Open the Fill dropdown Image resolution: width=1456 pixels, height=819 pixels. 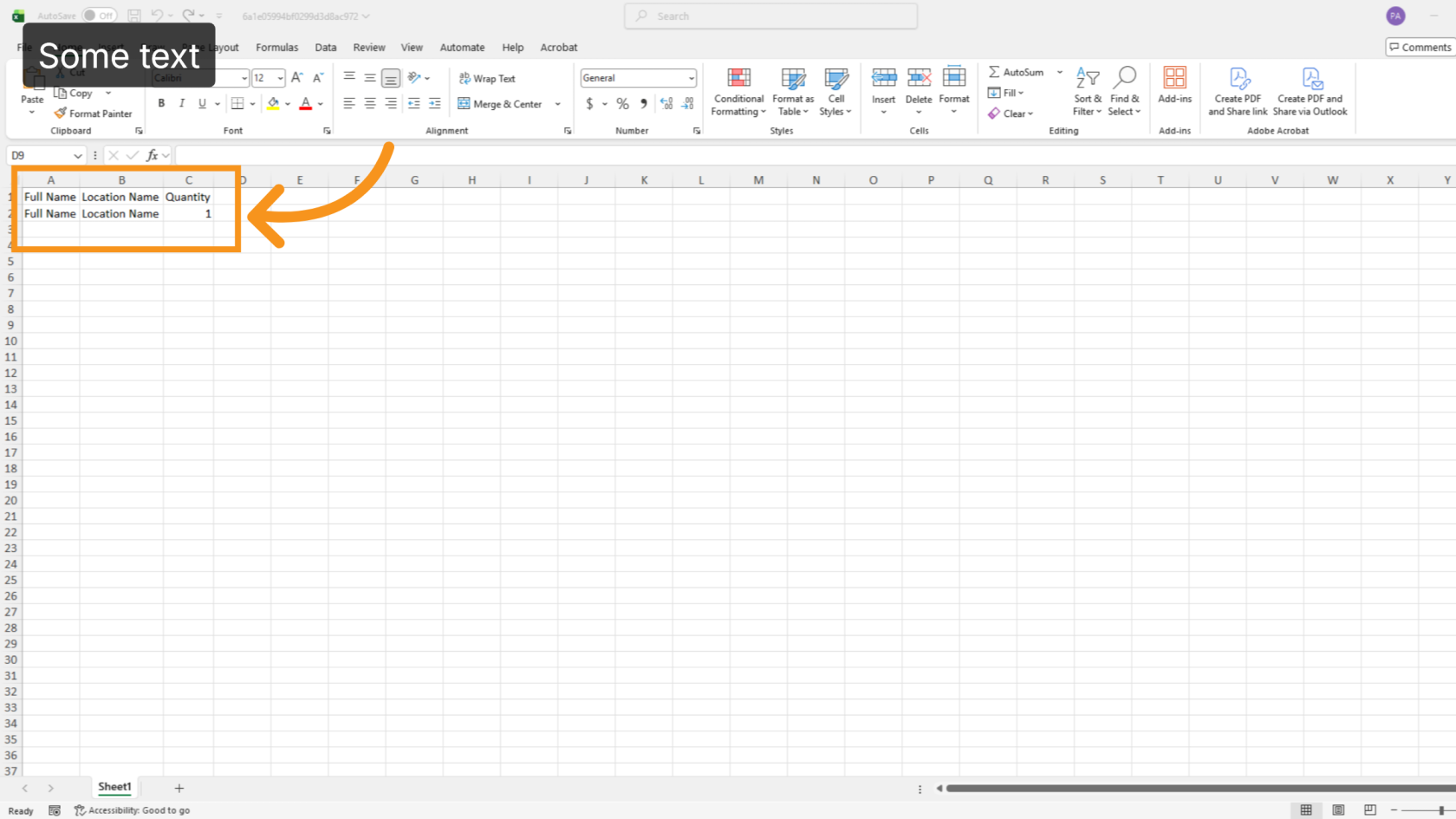1005,93
